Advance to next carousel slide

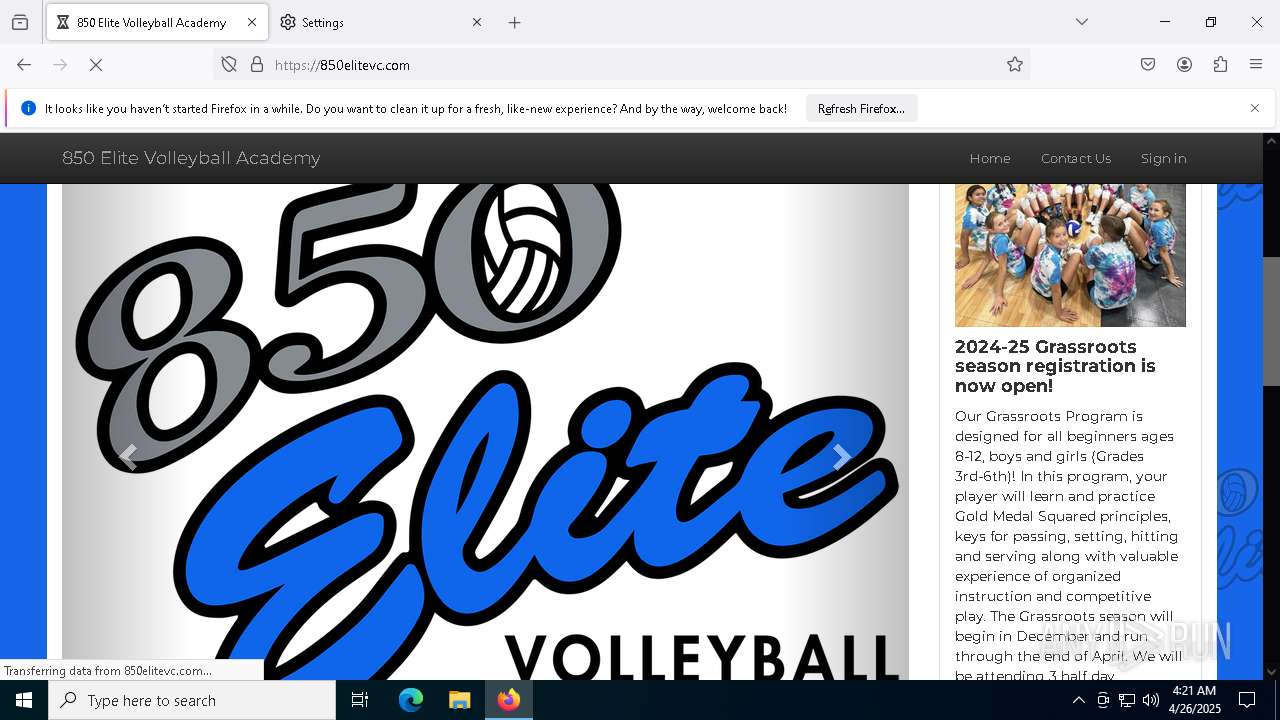843,457
